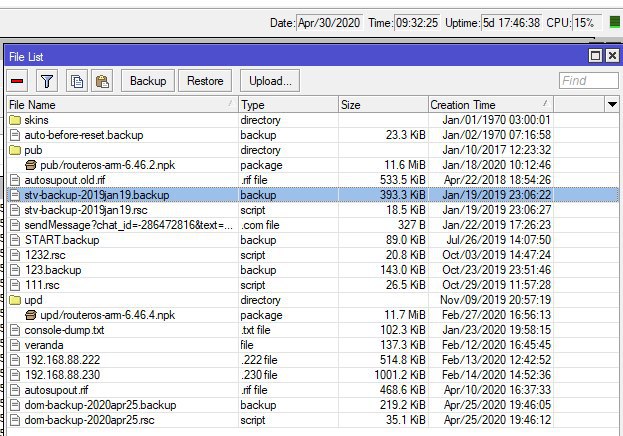The image size is (623, 436).
Task: Click file icon of console-dump.txt
Action: coord(15,330)
